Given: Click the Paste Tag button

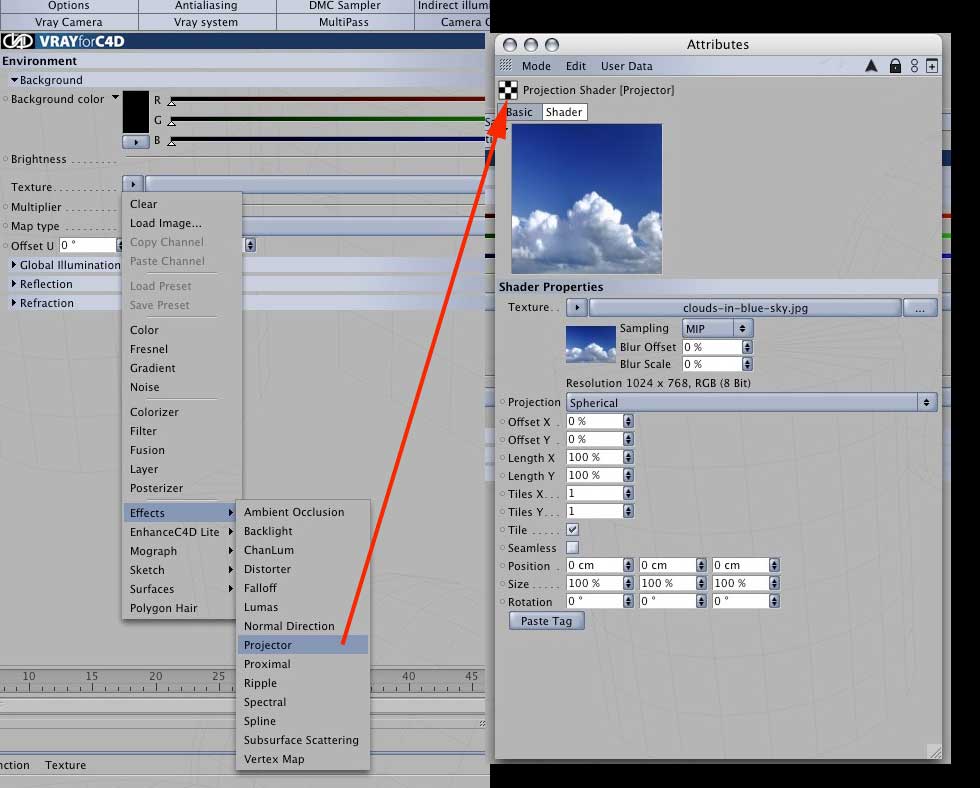Looking at the screenshot, I should 546,621.
